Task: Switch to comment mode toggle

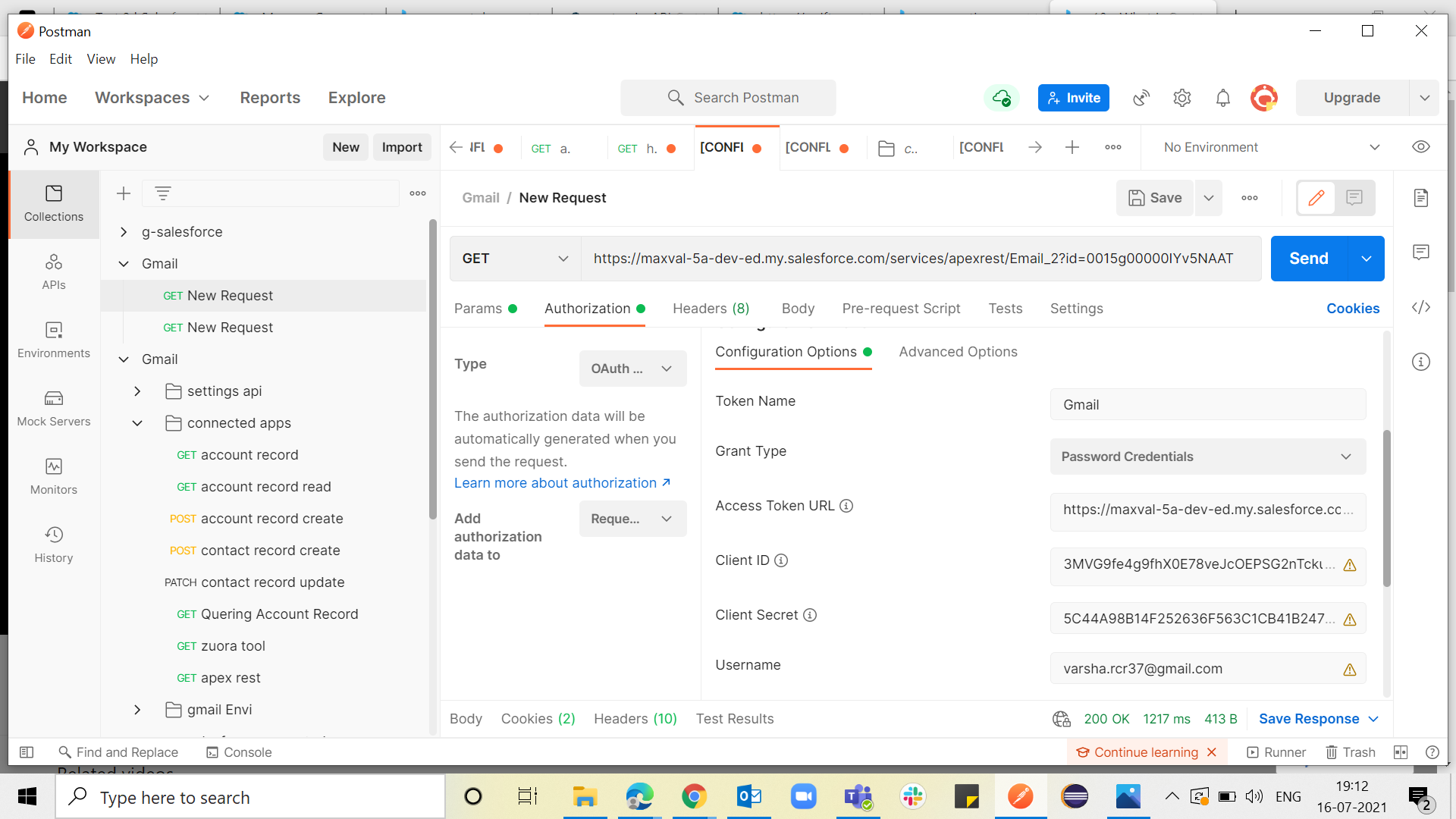Action: tap(1354, 198)
